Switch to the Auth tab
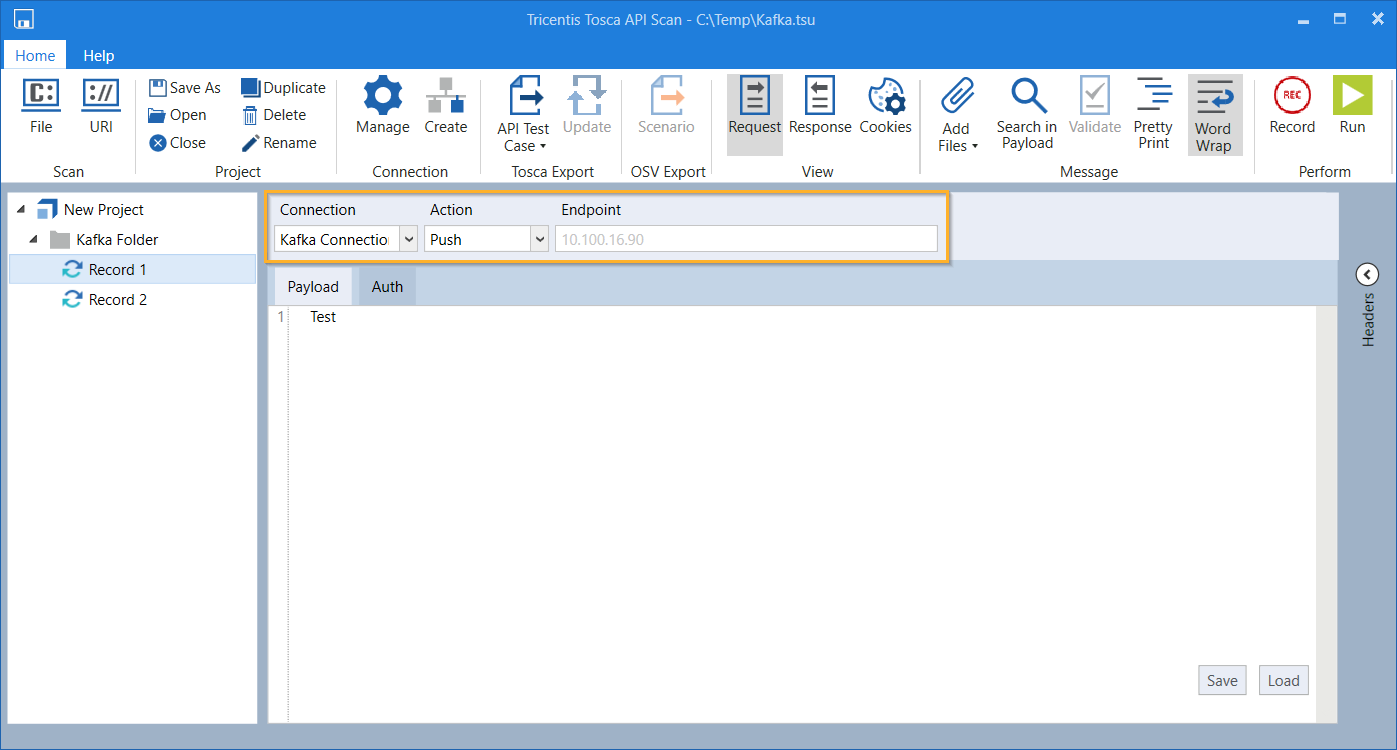 point(387,287)
